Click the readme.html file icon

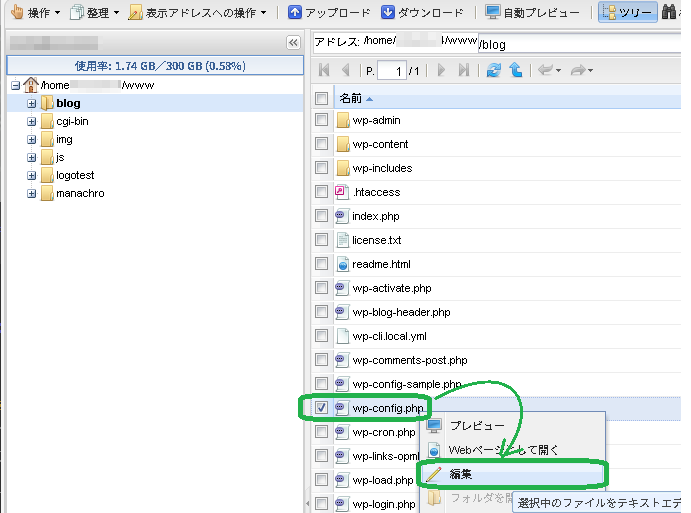coord(342,264)
